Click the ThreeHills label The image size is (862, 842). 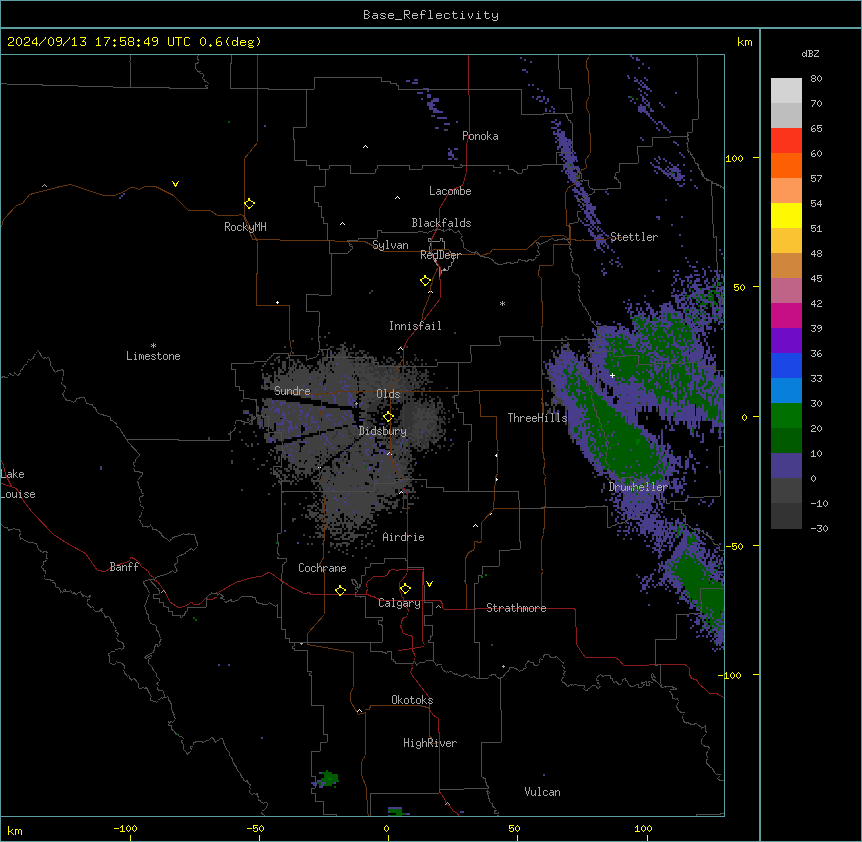click(x=537, y=418)
